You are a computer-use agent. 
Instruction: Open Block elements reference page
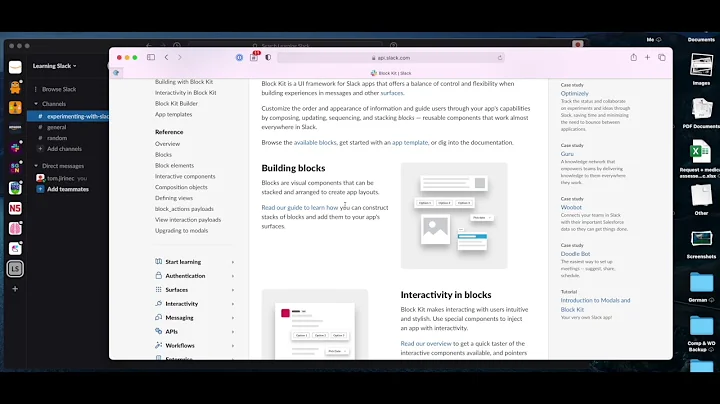point(176,165)
